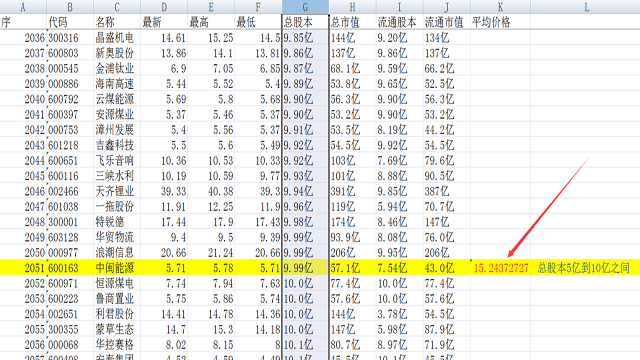This screenshot has height=360, width=640.
Task: Select column D header
Action: 164,7
